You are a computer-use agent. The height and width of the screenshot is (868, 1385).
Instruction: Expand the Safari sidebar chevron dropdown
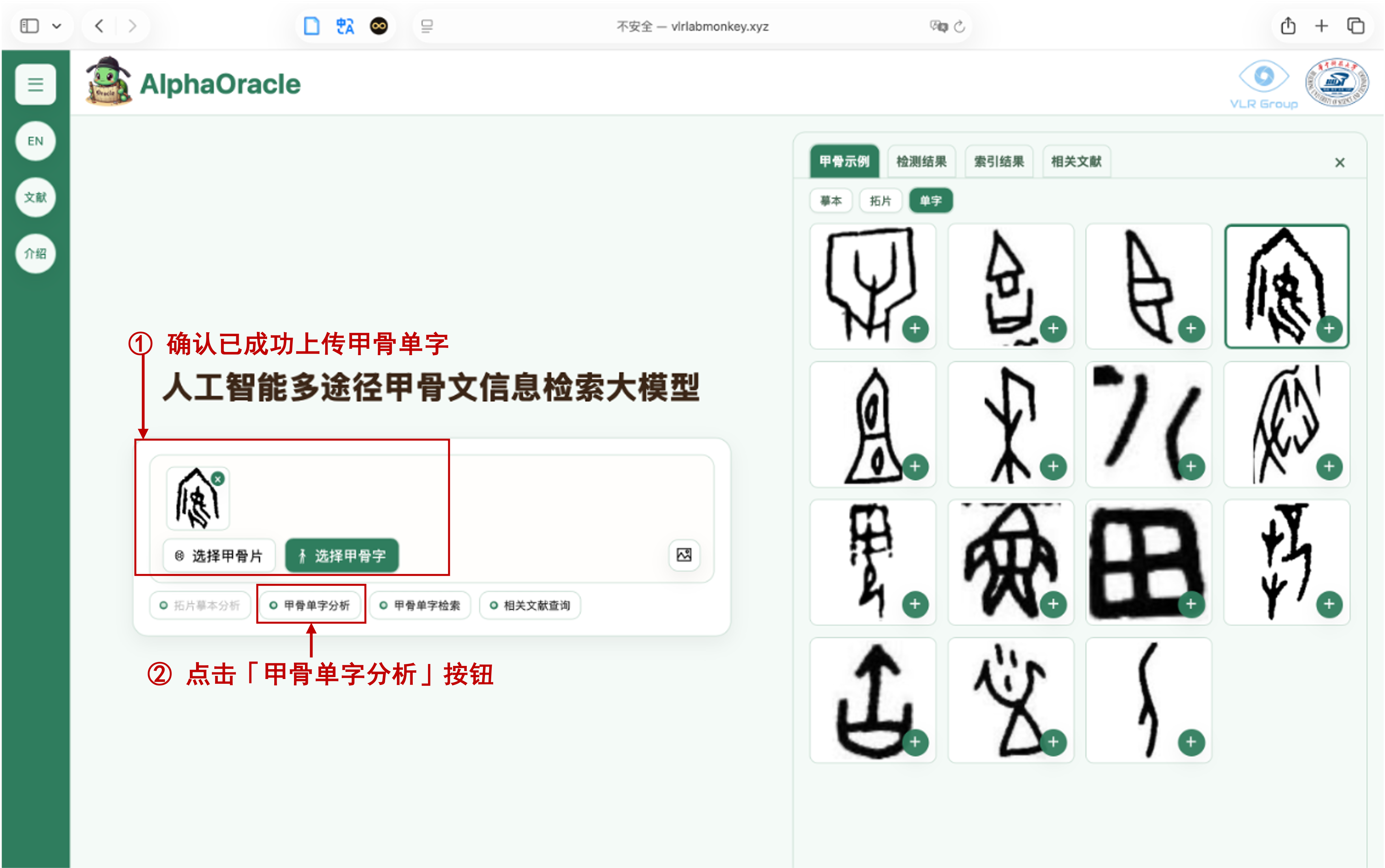click(57, 26)
